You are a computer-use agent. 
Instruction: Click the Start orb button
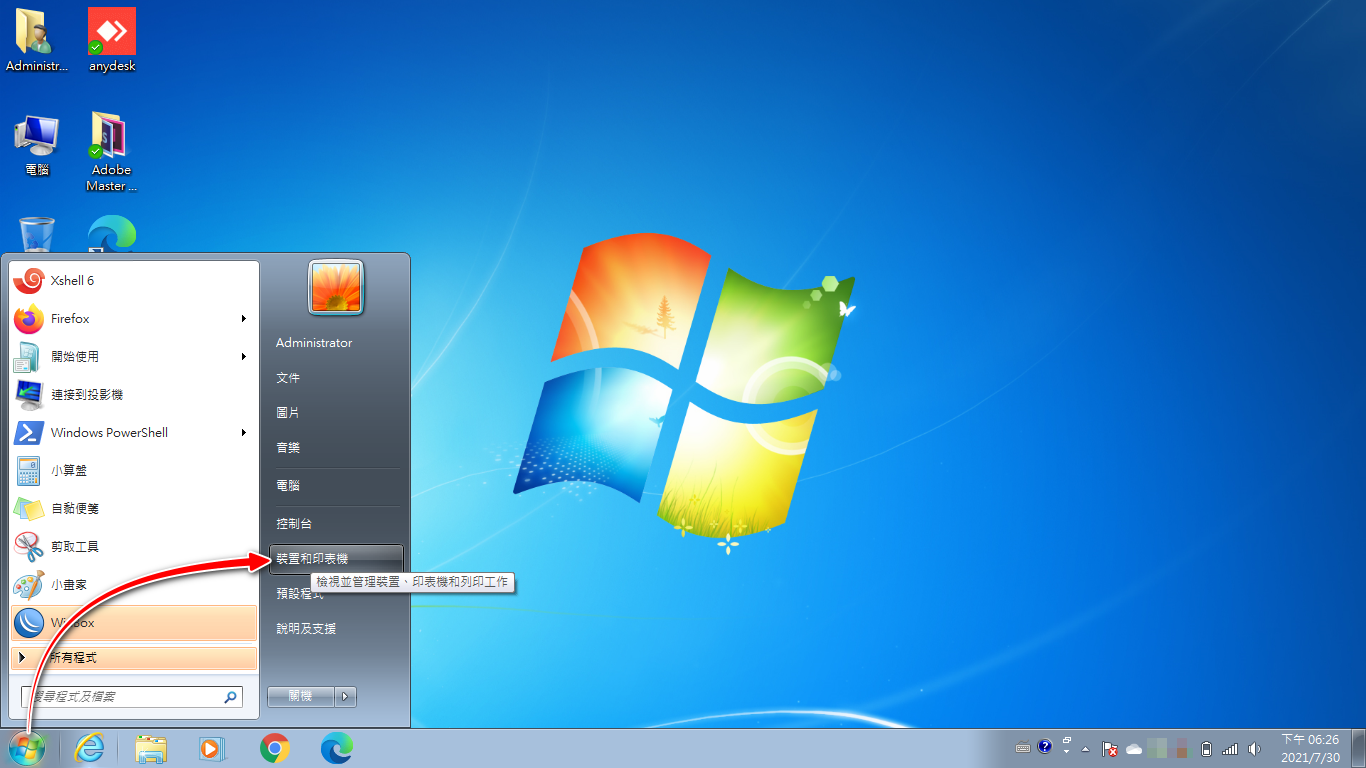pyautogui.click(x=27, y=748)
